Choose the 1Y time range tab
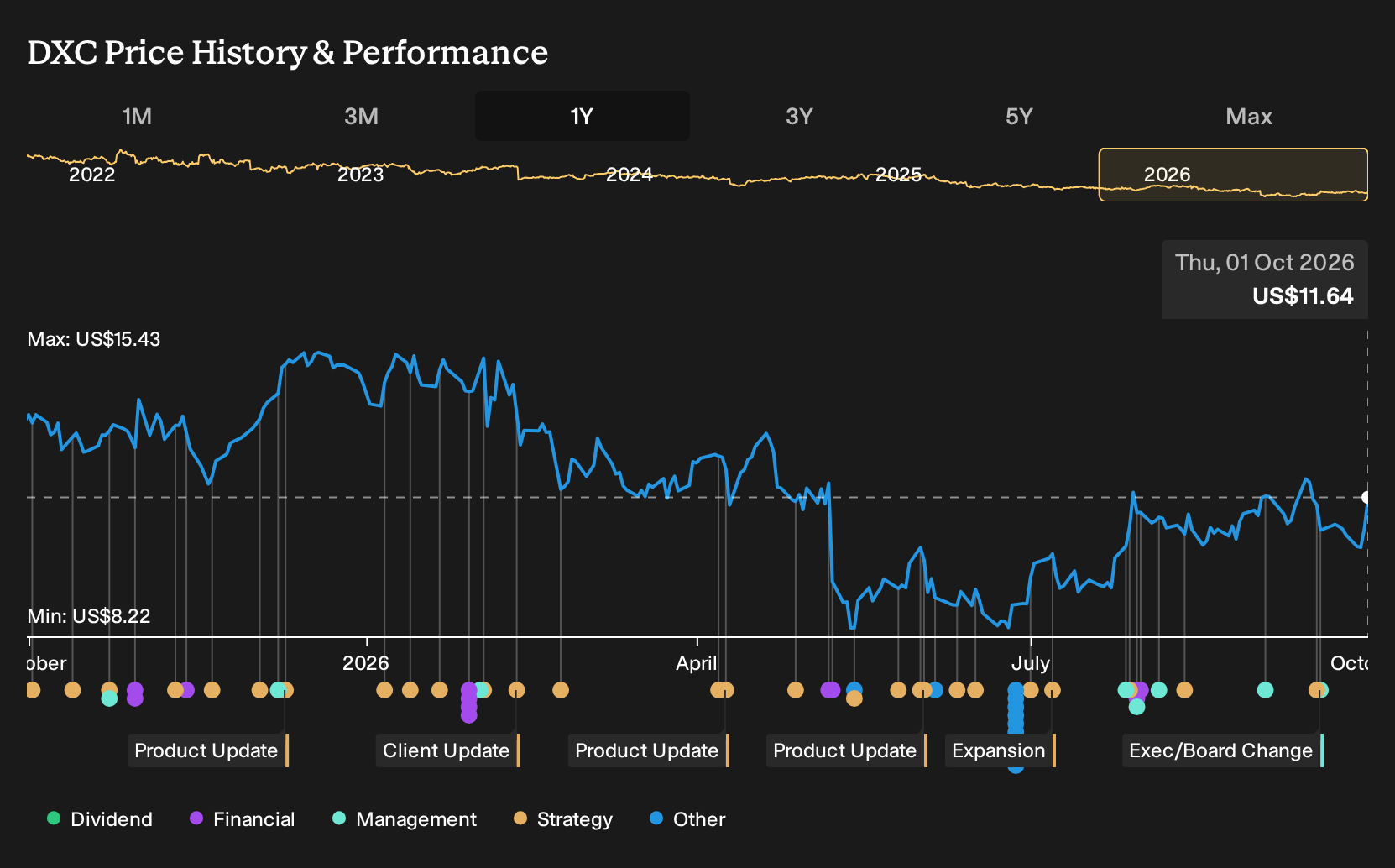 pyautogui.click(x=583, y=116)
